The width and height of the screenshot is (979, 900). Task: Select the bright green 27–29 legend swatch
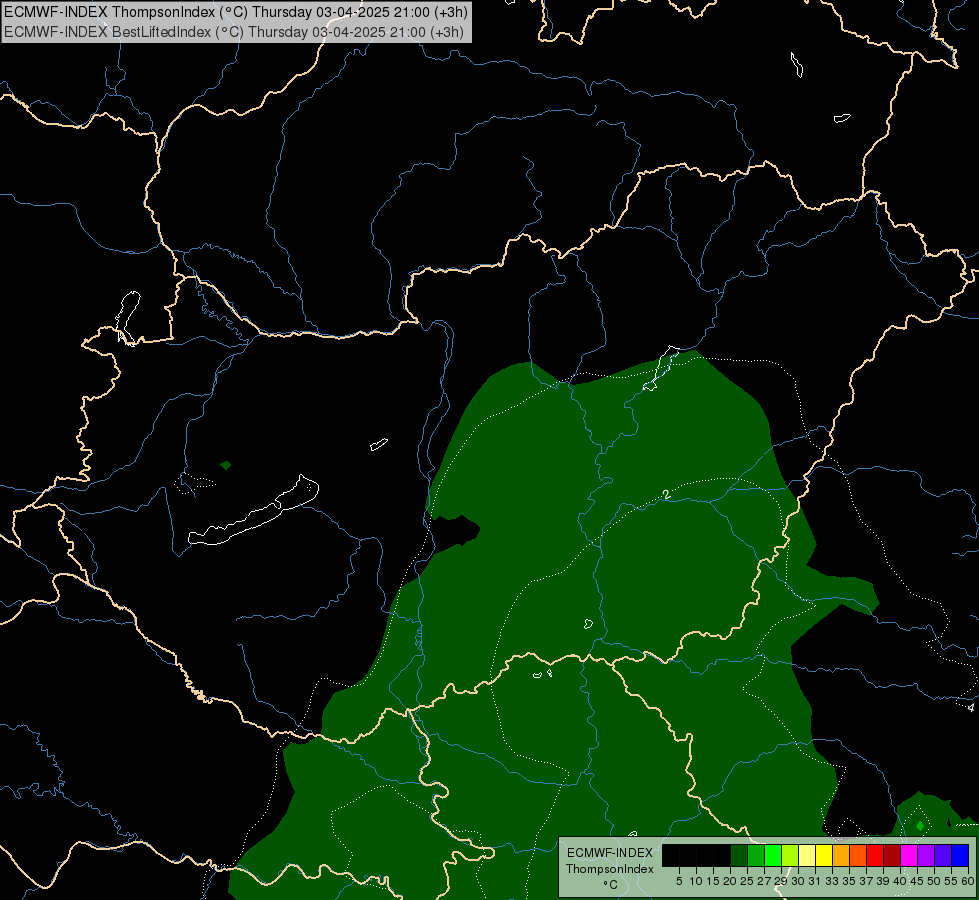tap(773, 855)
